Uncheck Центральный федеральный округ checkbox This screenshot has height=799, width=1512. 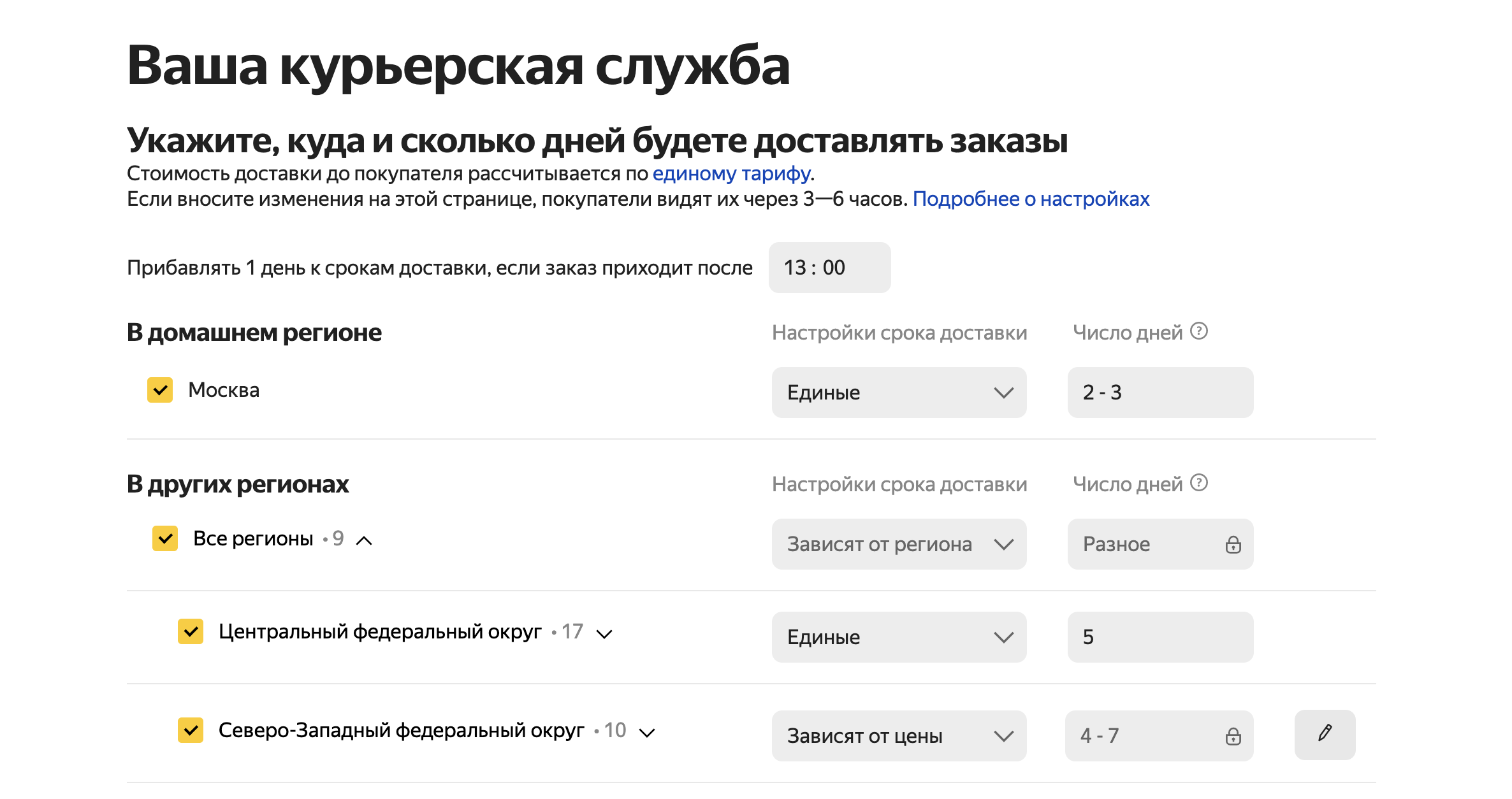pos(191,631)
